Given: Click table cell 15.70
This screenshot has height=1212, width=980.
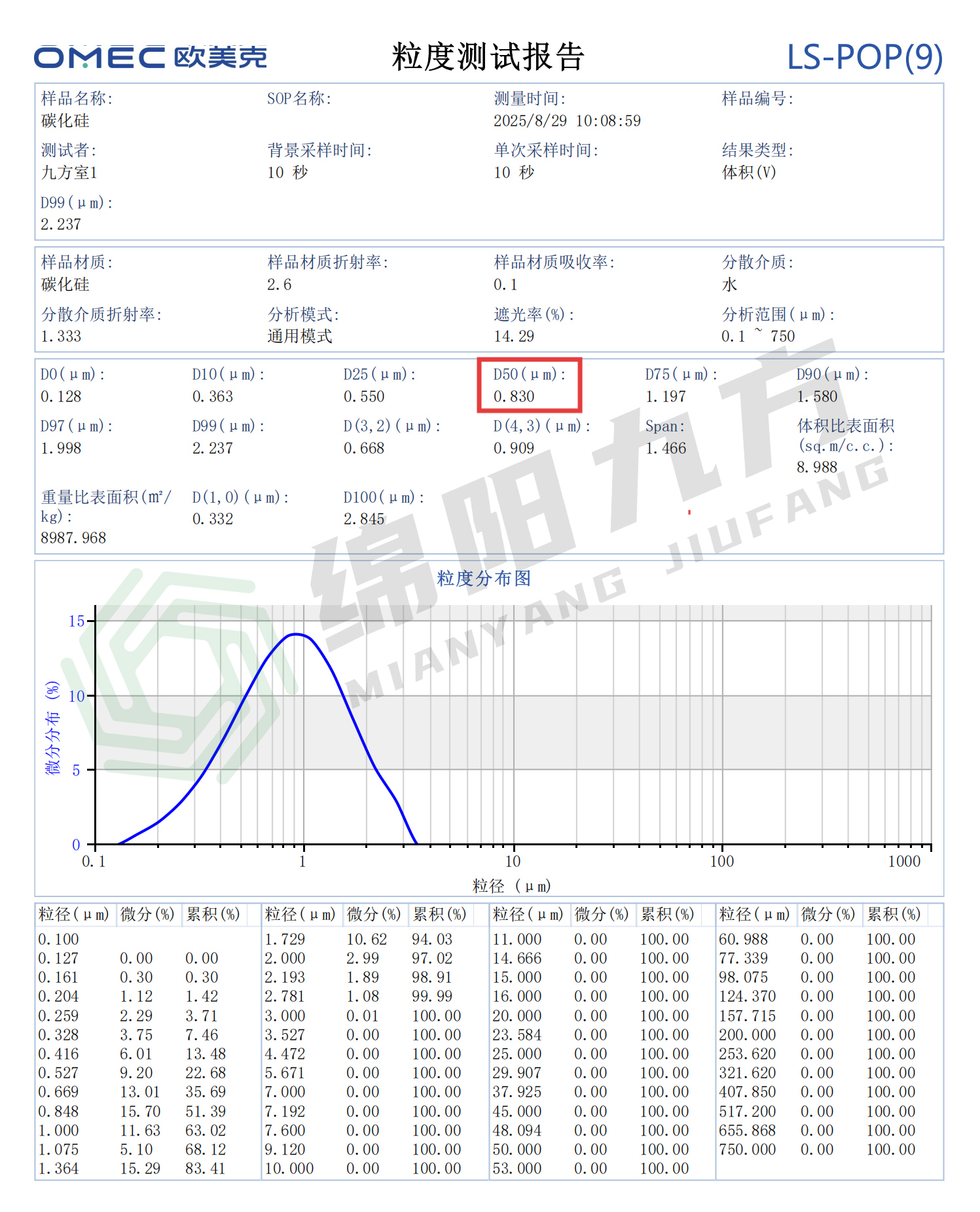Looking at the screenshot, I should tap(140, 1111).
